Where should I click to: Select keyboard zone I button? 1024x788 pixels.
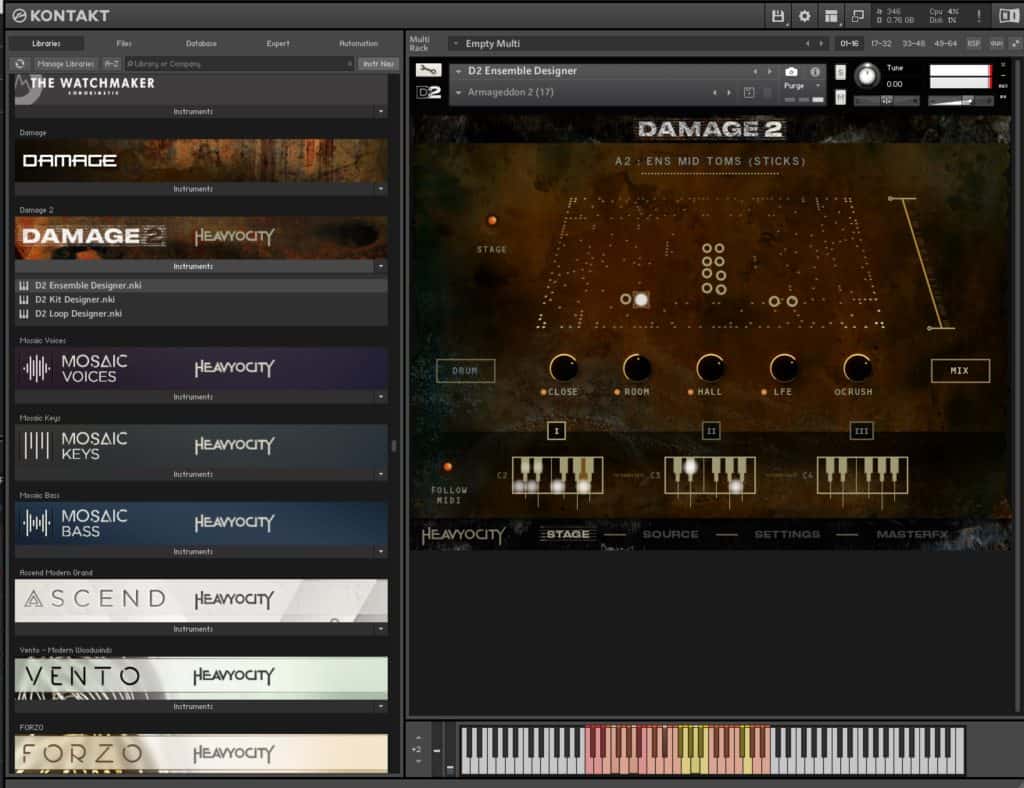[x=556, y=431]
